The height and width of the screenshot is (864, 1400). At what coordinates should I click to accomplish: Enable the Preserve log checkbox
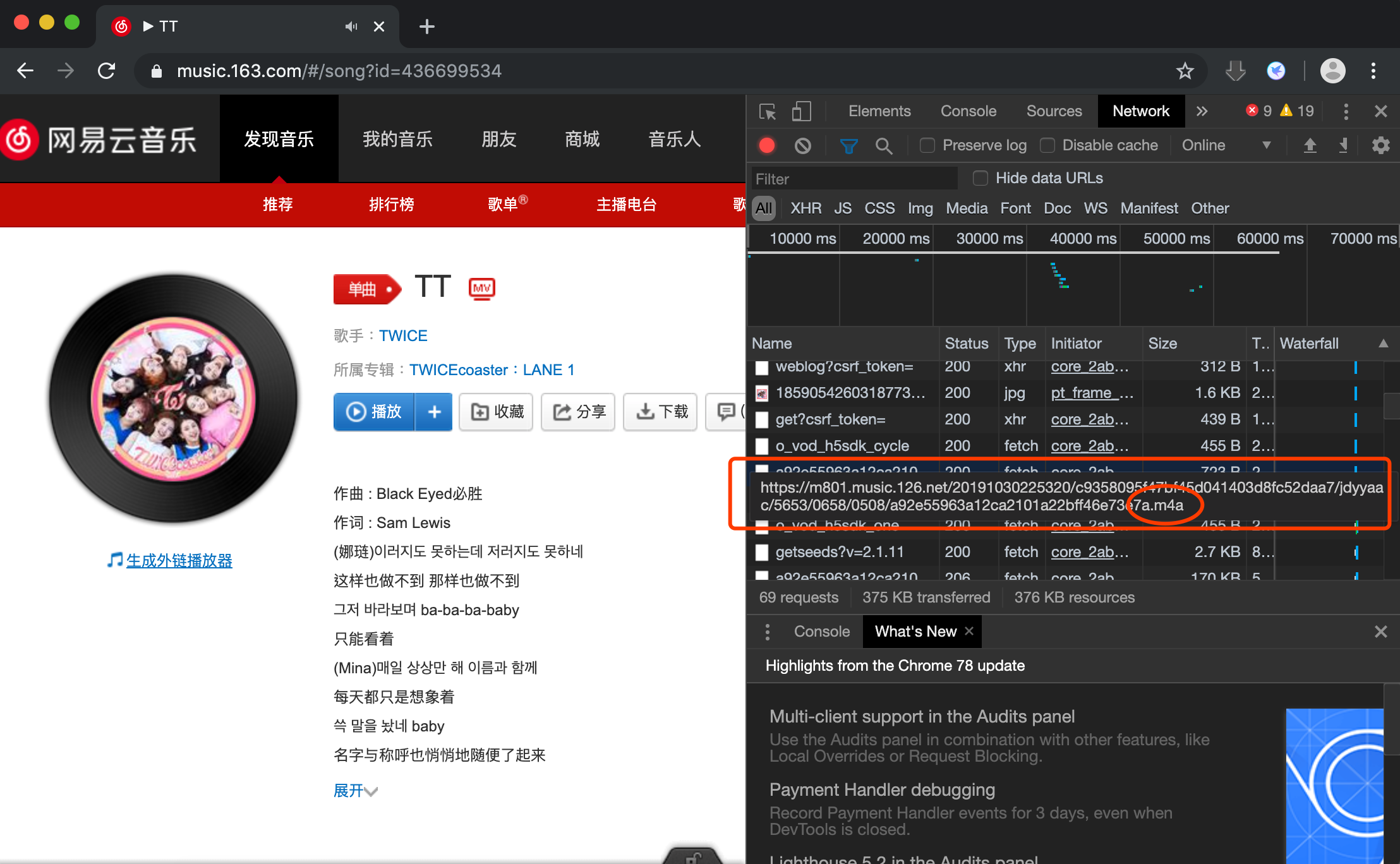(x=927, y=145)
